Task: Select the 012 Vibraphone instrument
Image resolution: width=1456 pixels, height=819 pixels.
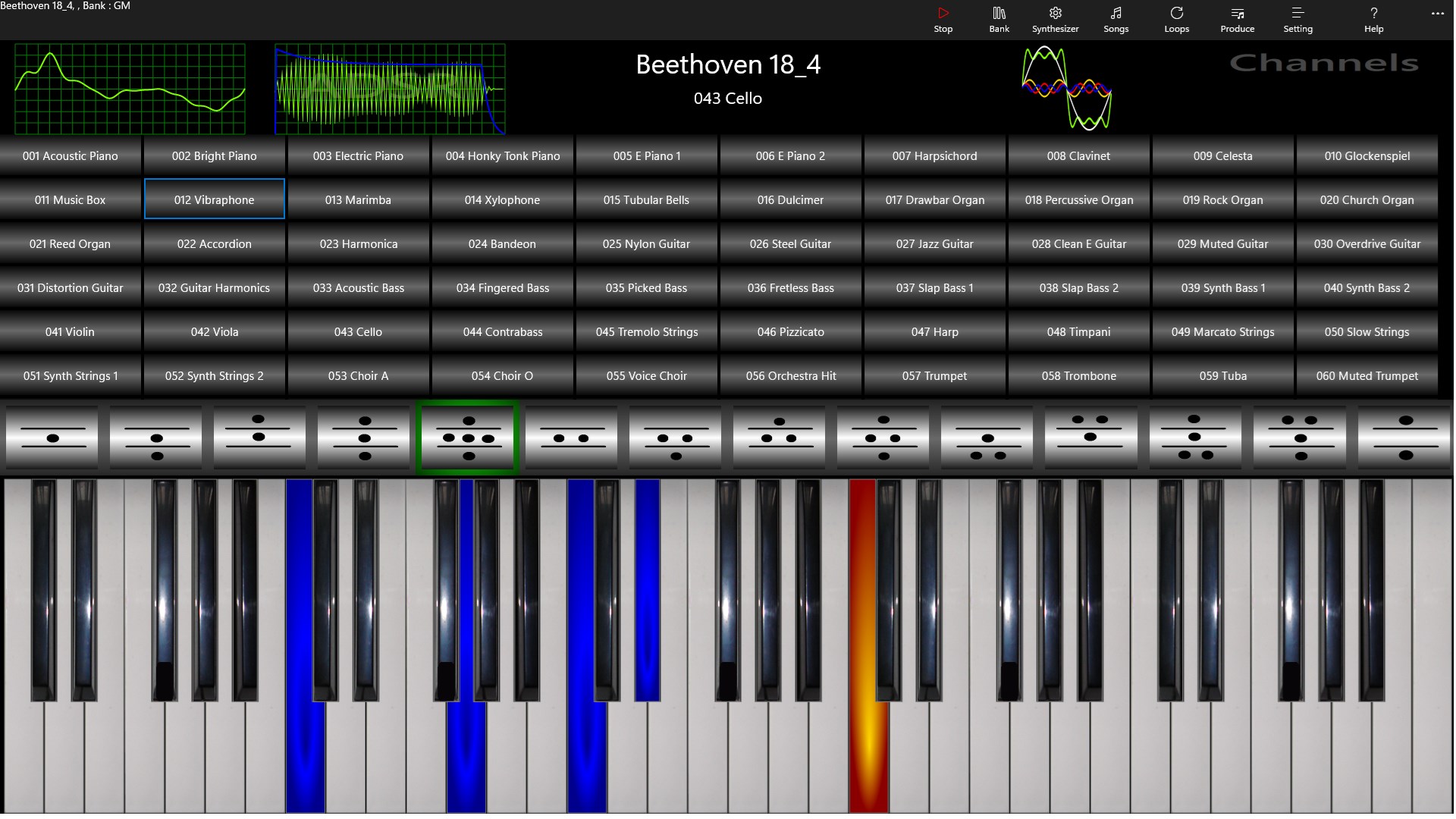Action: [214, 199]
